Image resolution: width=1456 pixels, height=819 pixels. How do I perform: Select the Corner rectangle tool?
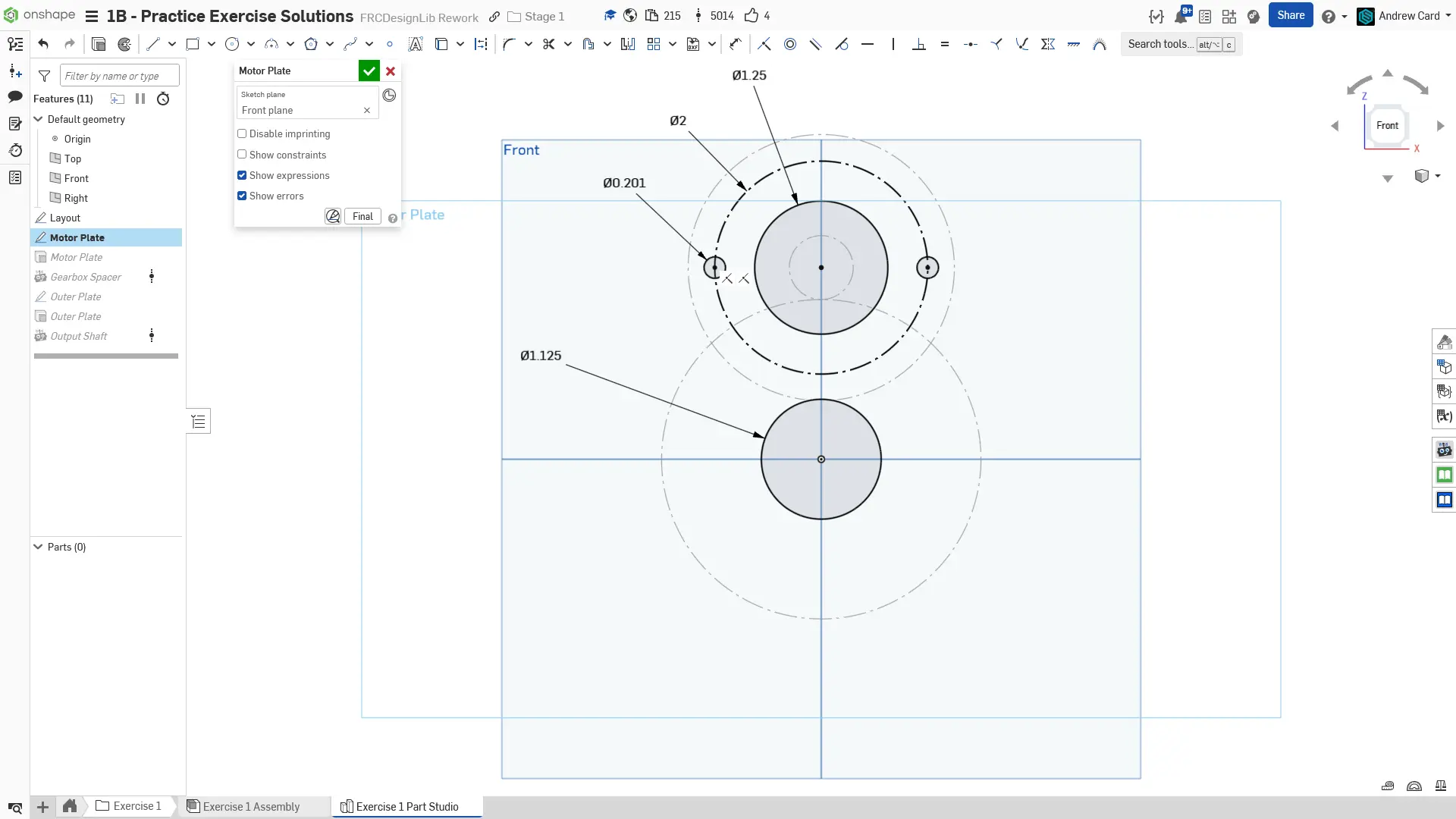(192, 44)
